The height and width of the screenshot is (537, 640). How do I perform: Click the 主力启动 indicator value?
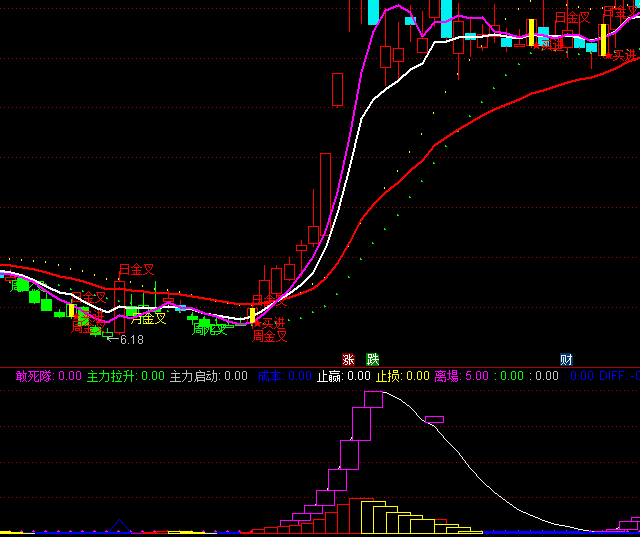pos(235,377)
